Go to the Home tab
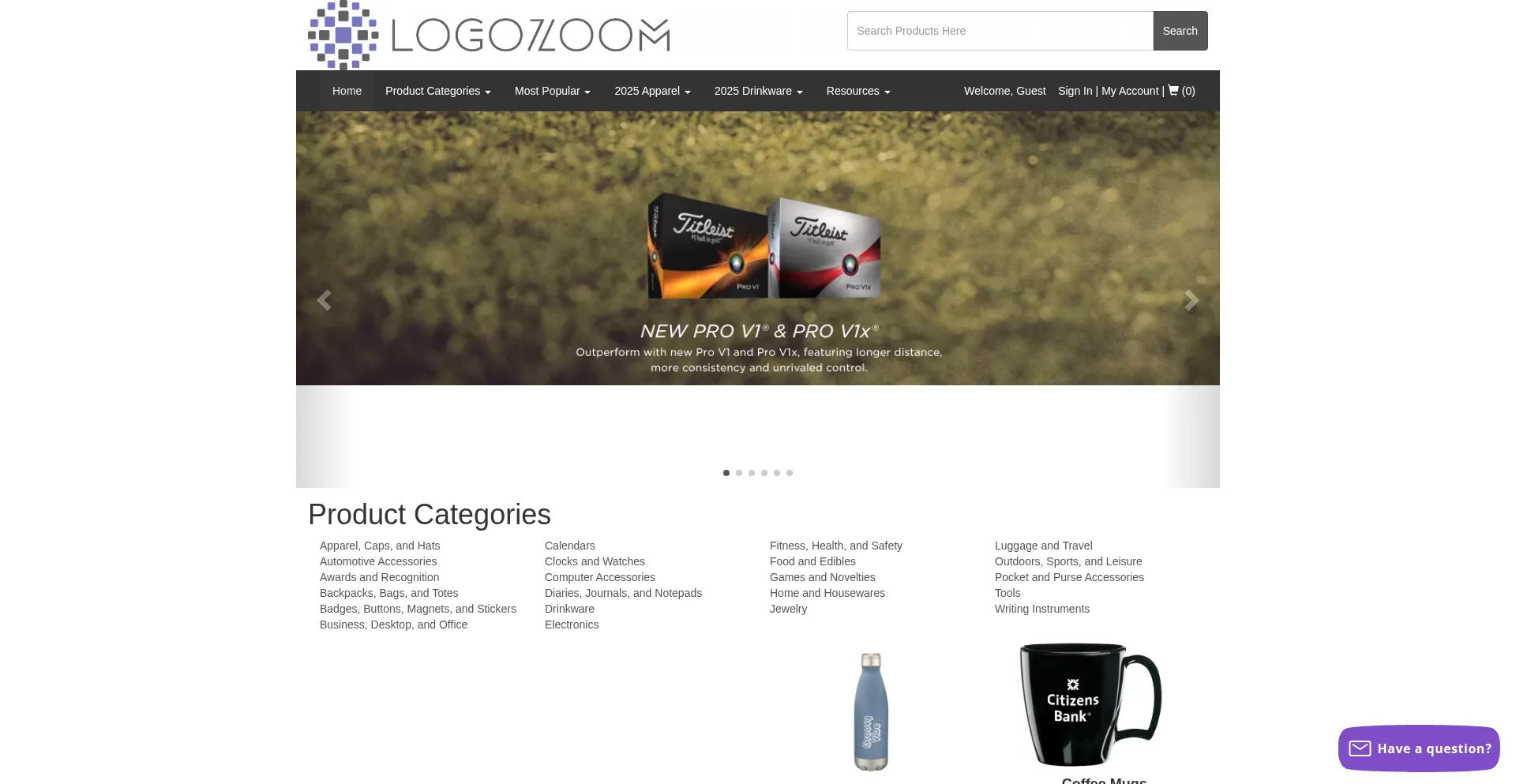The width and height of the screenshot is (1516, 784). point(347,91)
